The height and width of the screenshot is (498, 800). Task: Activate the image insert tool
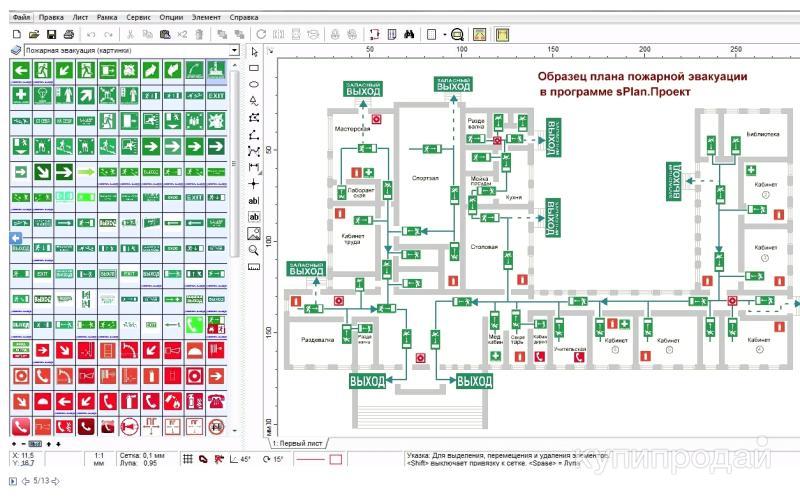254,232
